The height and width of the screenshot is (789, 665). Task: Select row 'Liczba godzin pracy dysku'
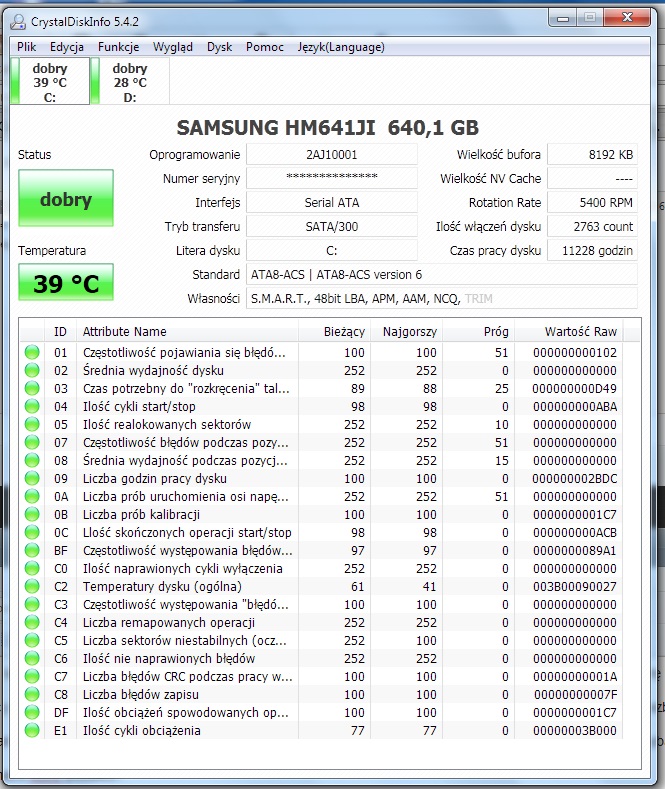click(321, 478)
